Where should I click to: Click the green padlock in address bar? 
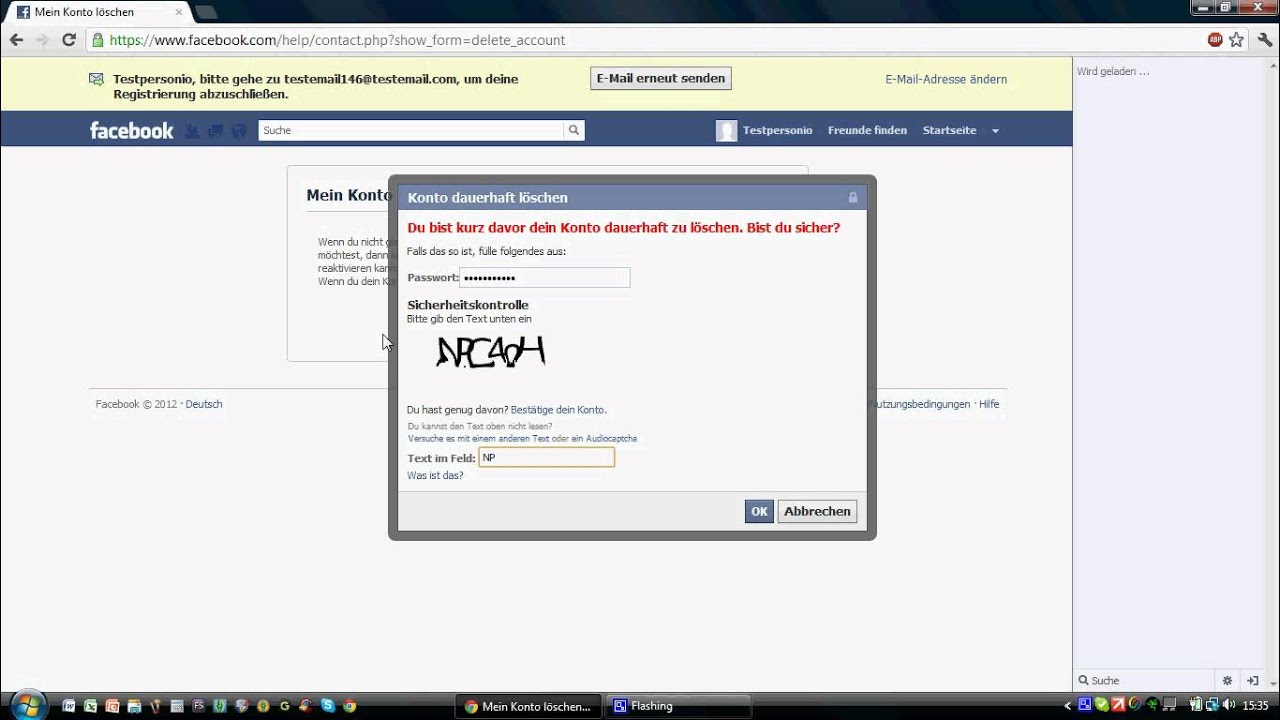click(x=97, y=40)
